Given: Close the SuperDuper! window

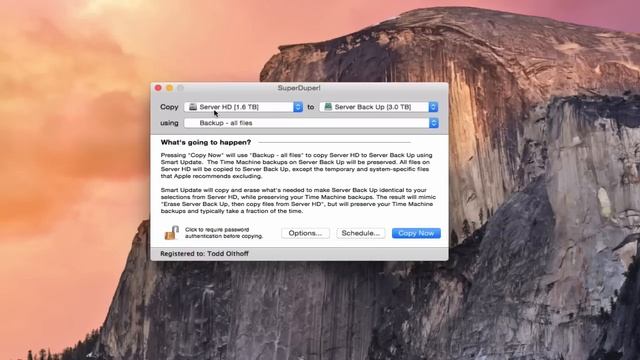Looking at the screenshot, I should (x=158, y=88).
